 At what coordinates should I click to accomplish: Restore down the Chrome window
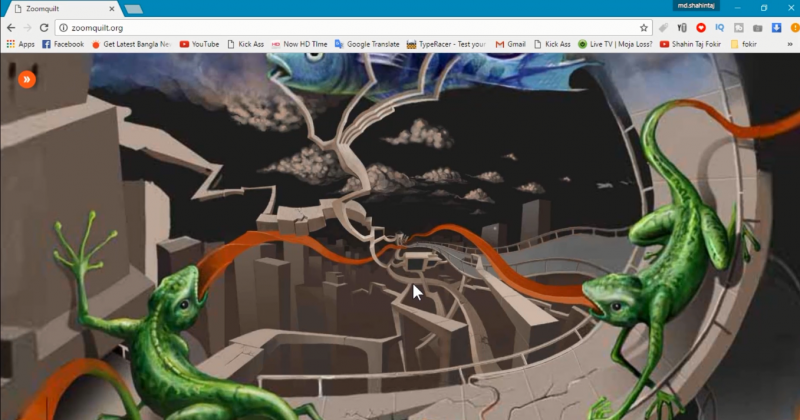pos(764,8)
